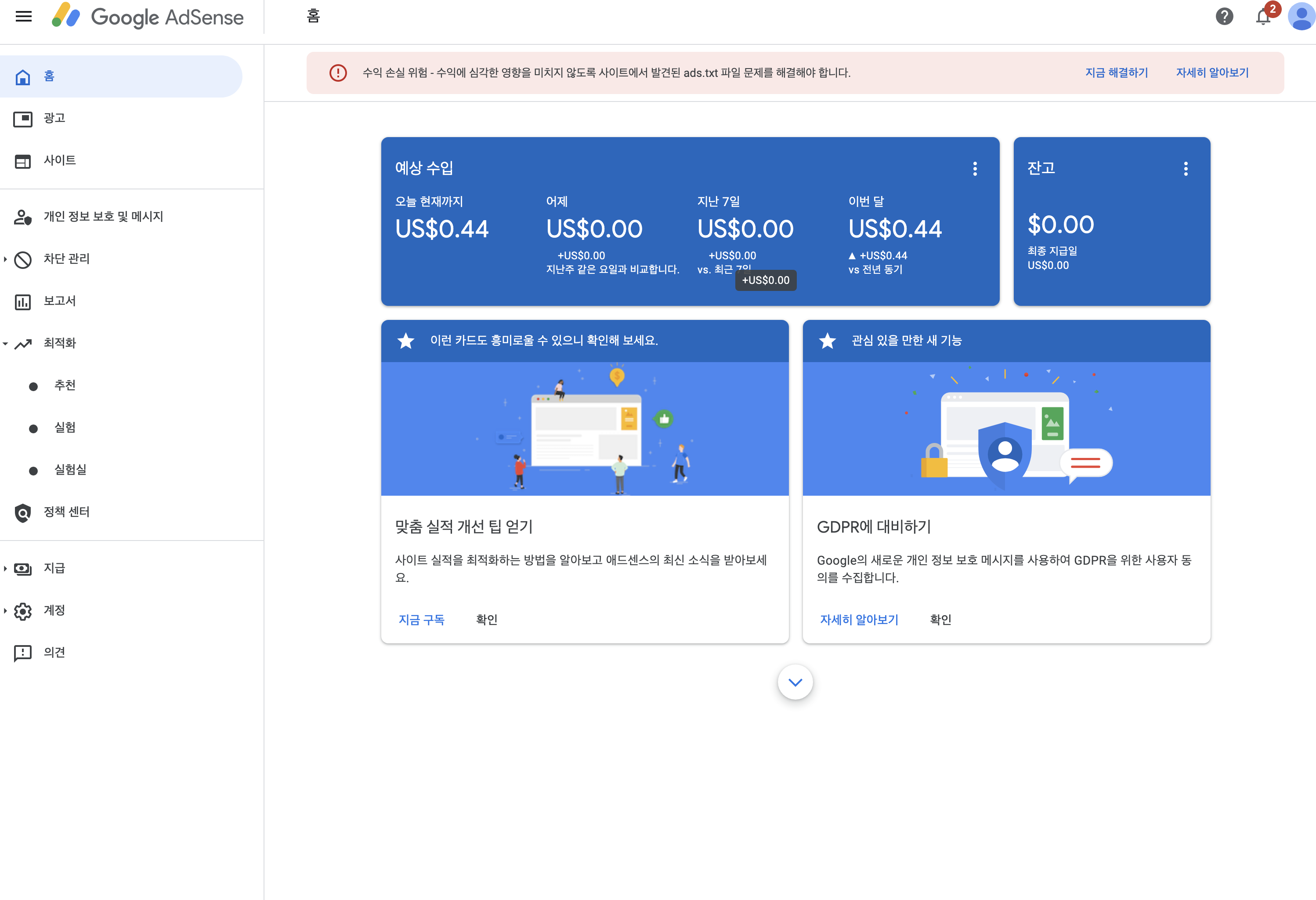
Task: Open 사이트 in sidebar
Action: pyautogui.click(x=59, y=161)
